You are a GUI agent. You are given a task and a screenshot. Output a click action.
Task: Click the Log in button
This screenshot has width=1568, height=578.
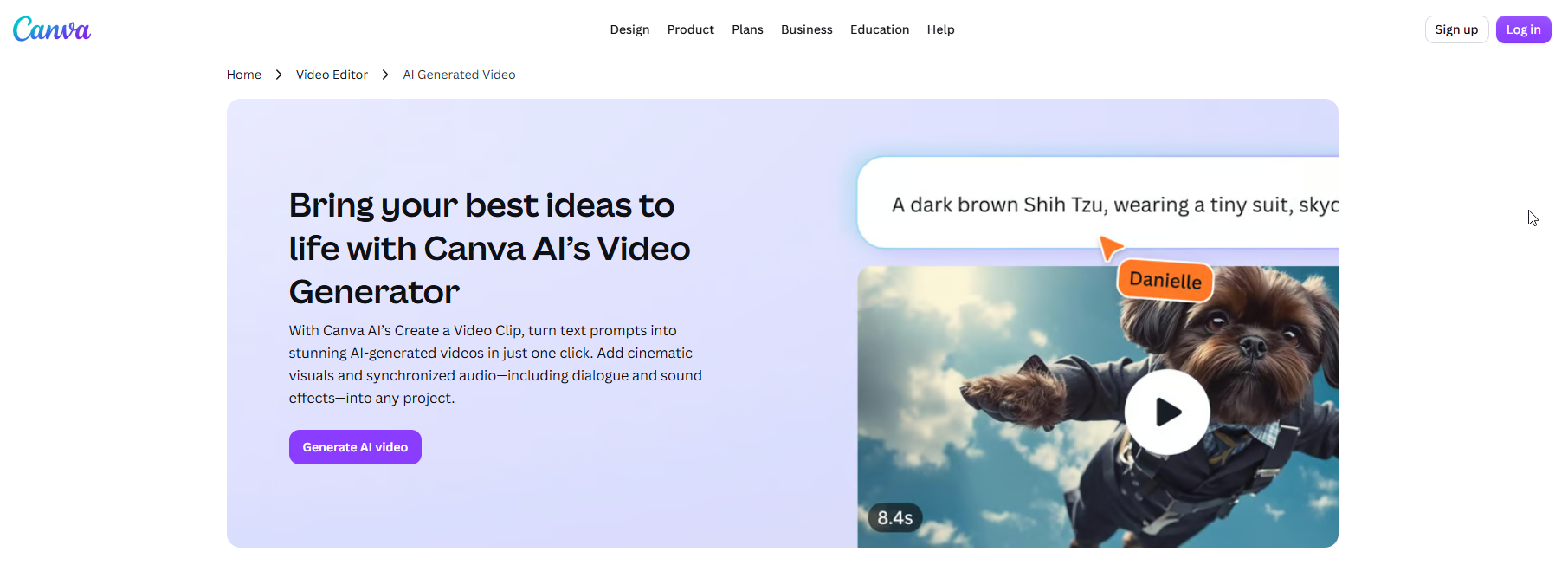1524,29
